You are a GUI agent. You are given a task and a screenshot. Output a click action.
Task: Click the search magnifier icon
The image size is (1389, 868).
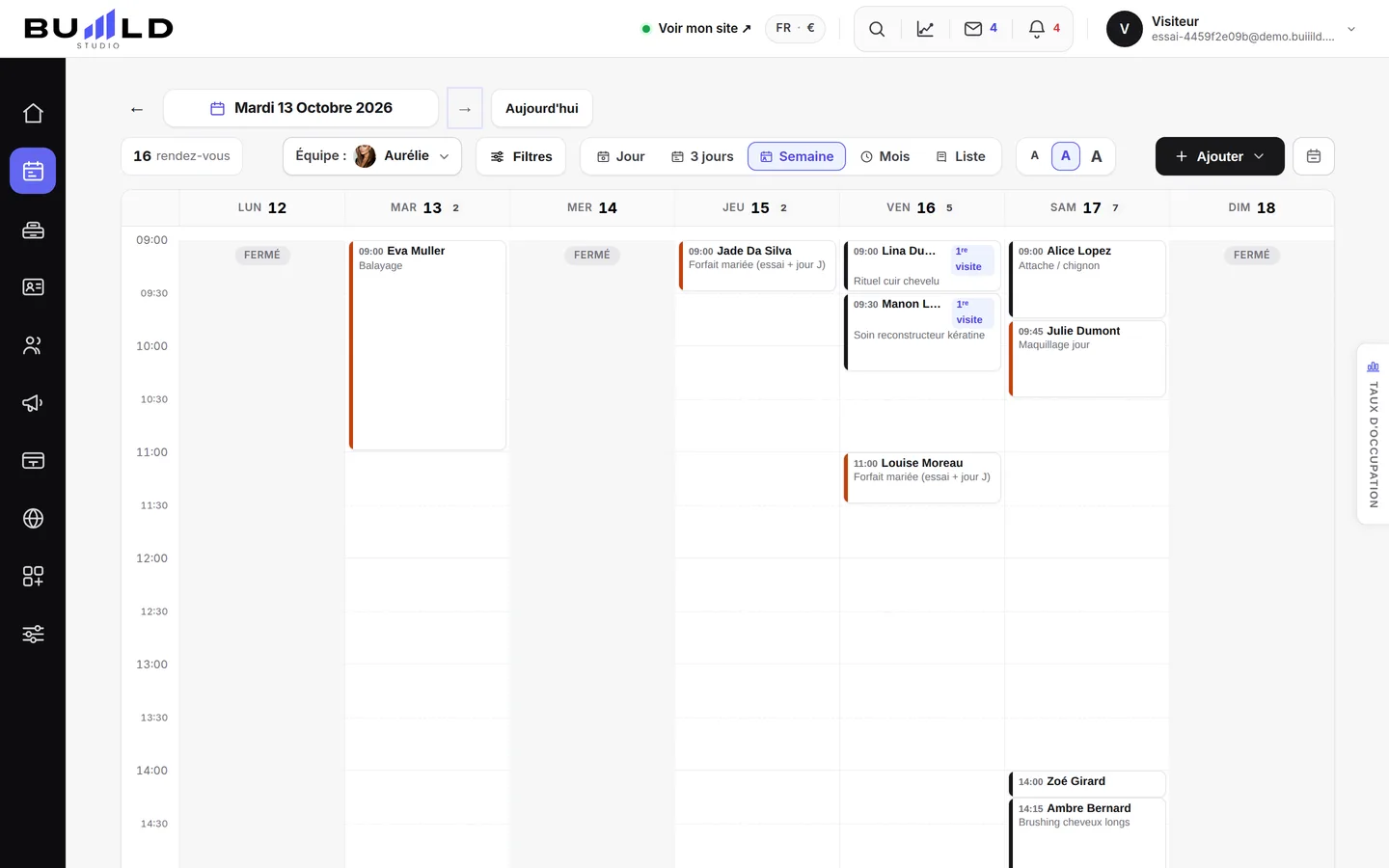[877, 29]
